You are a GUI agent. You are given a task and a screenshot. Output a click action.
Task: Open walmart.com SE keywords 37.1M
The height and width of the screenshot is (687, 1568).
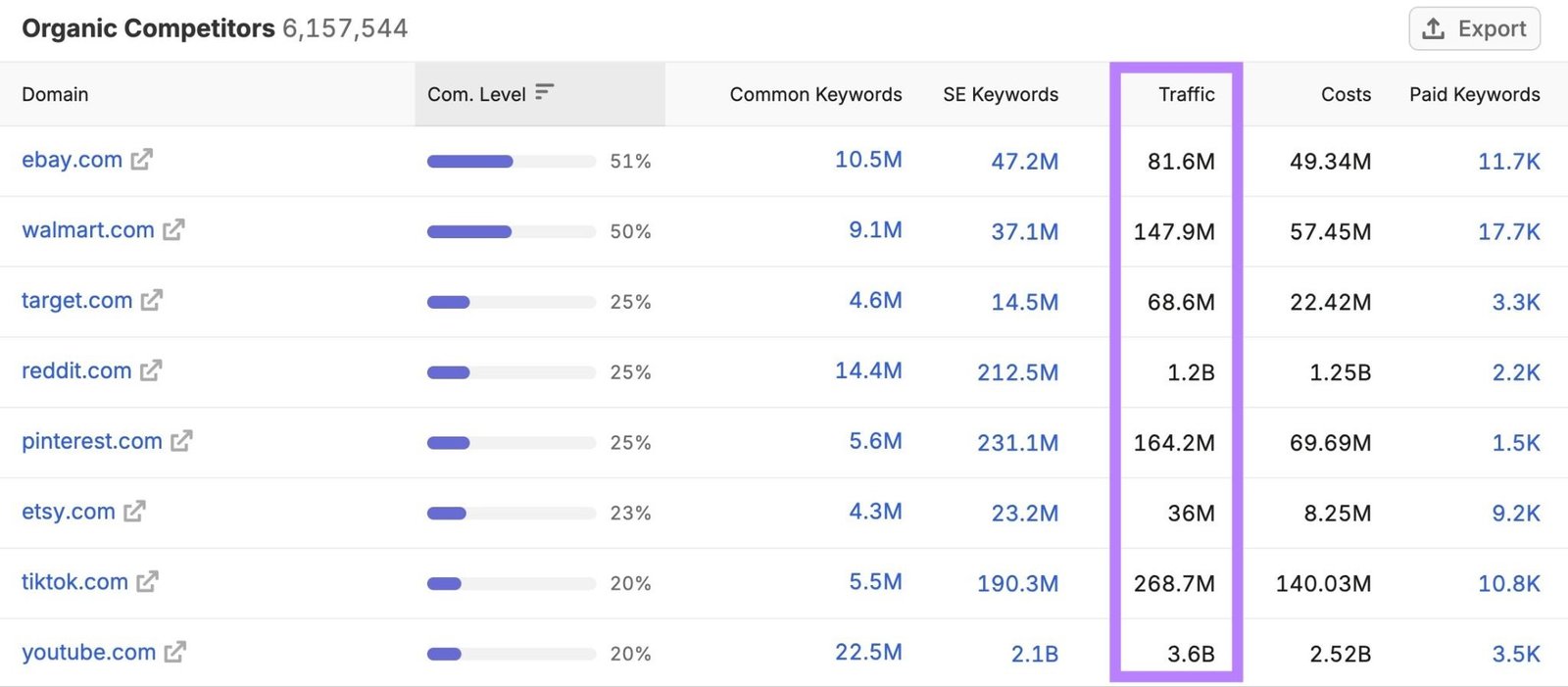[x=1024, y=232]
